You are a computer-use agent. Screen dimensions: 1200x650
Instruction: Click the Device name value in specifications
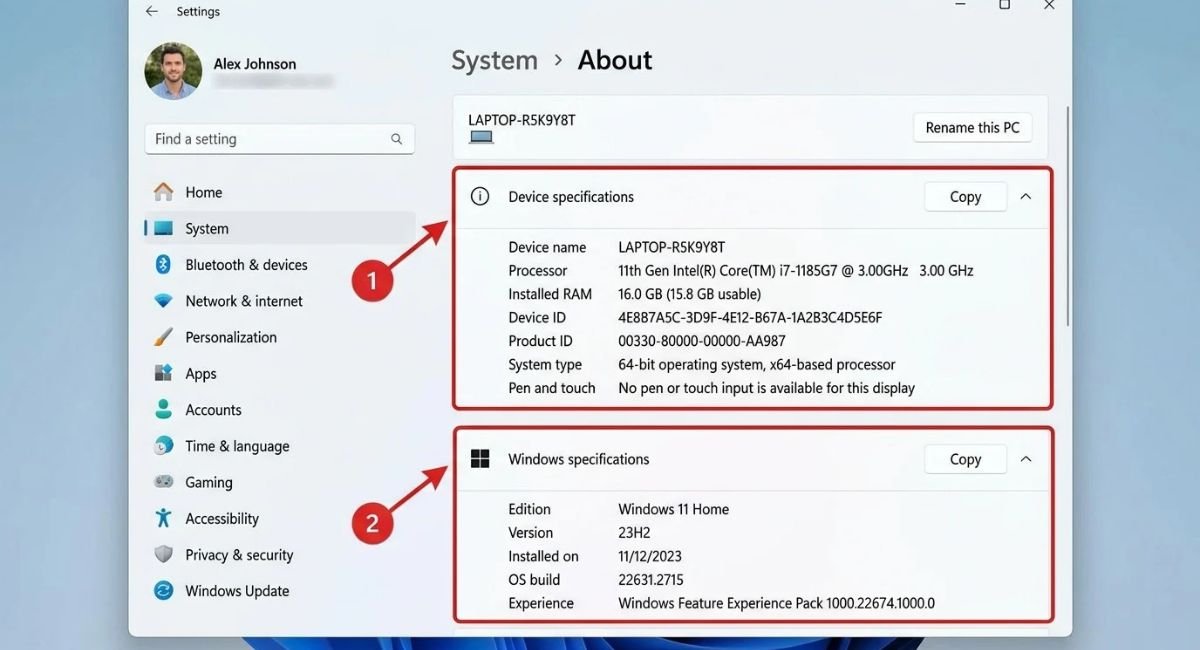pos(672,247)
